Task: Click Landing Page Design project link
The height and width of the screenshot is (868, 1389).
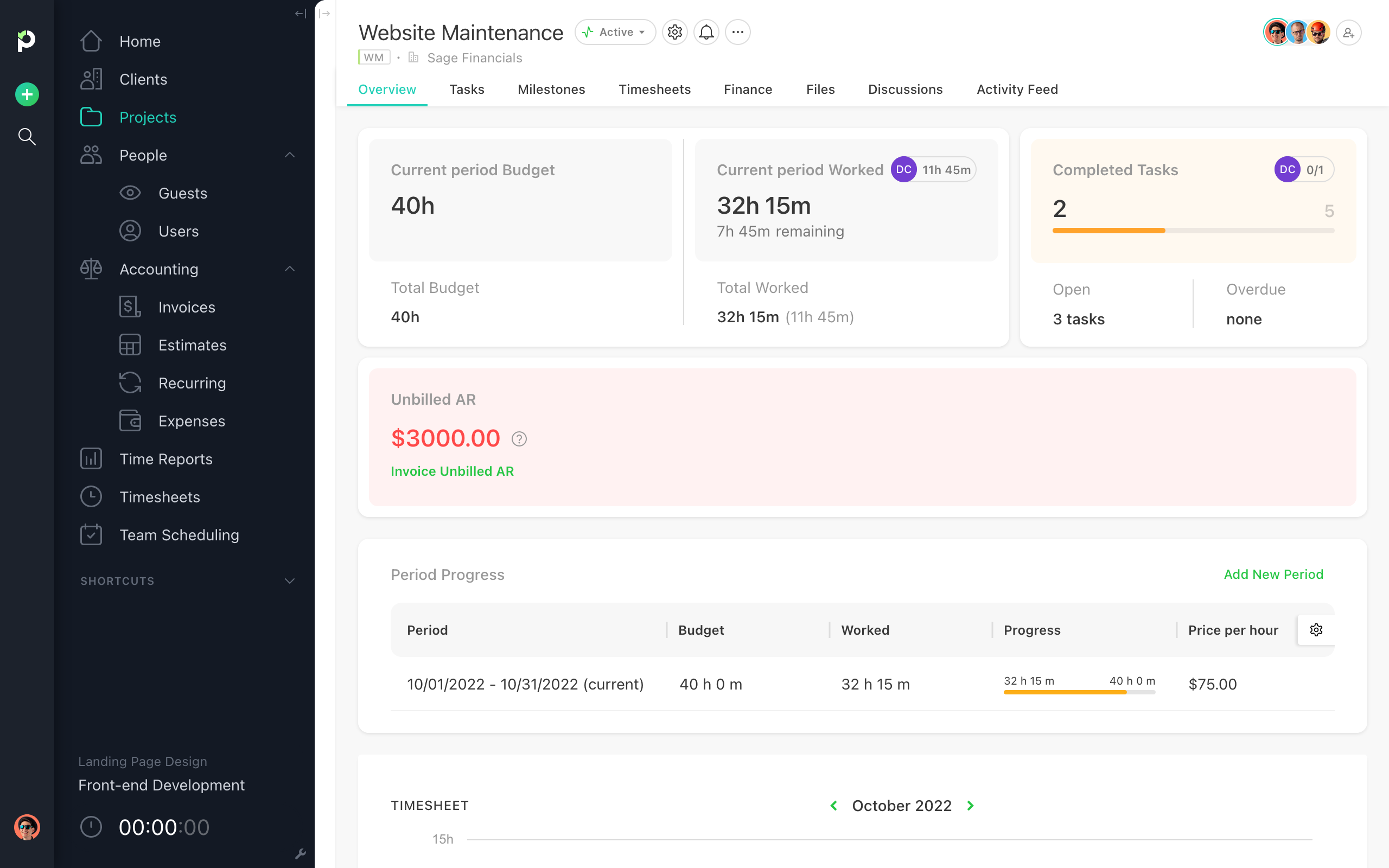Action: click(142, 761)
